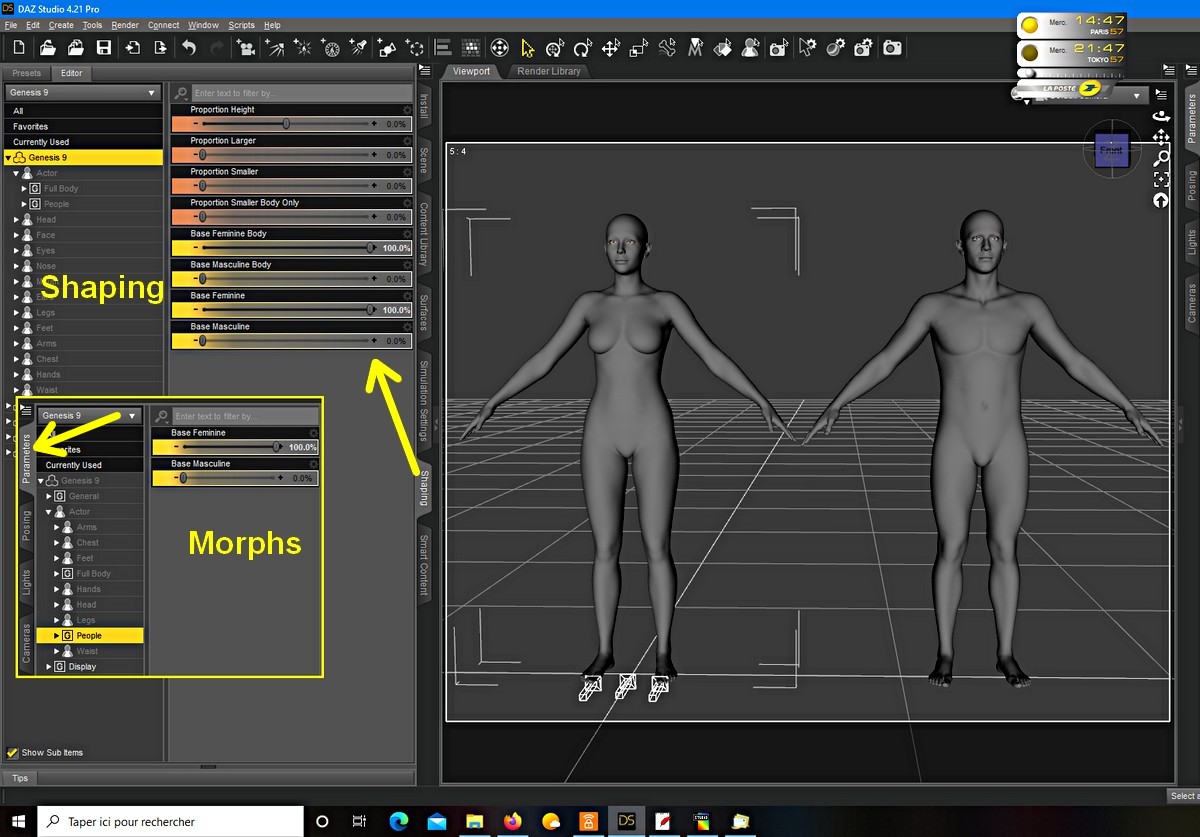Click the Base Feminine Body slider
The height and width of the screenshot is (837, 1200).
291,248
